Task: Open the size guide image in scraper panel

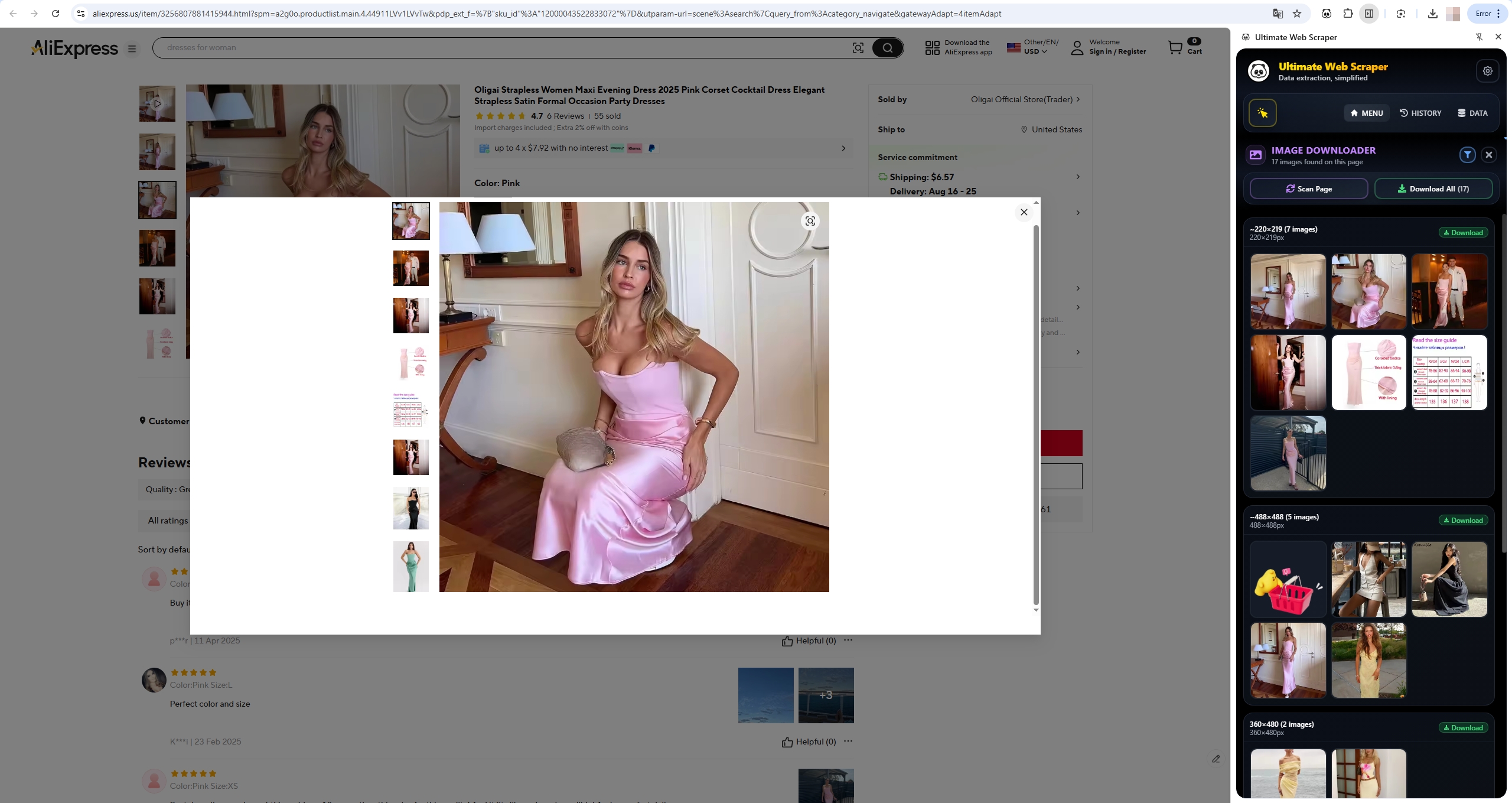Action: click(x=1449, y=372)
